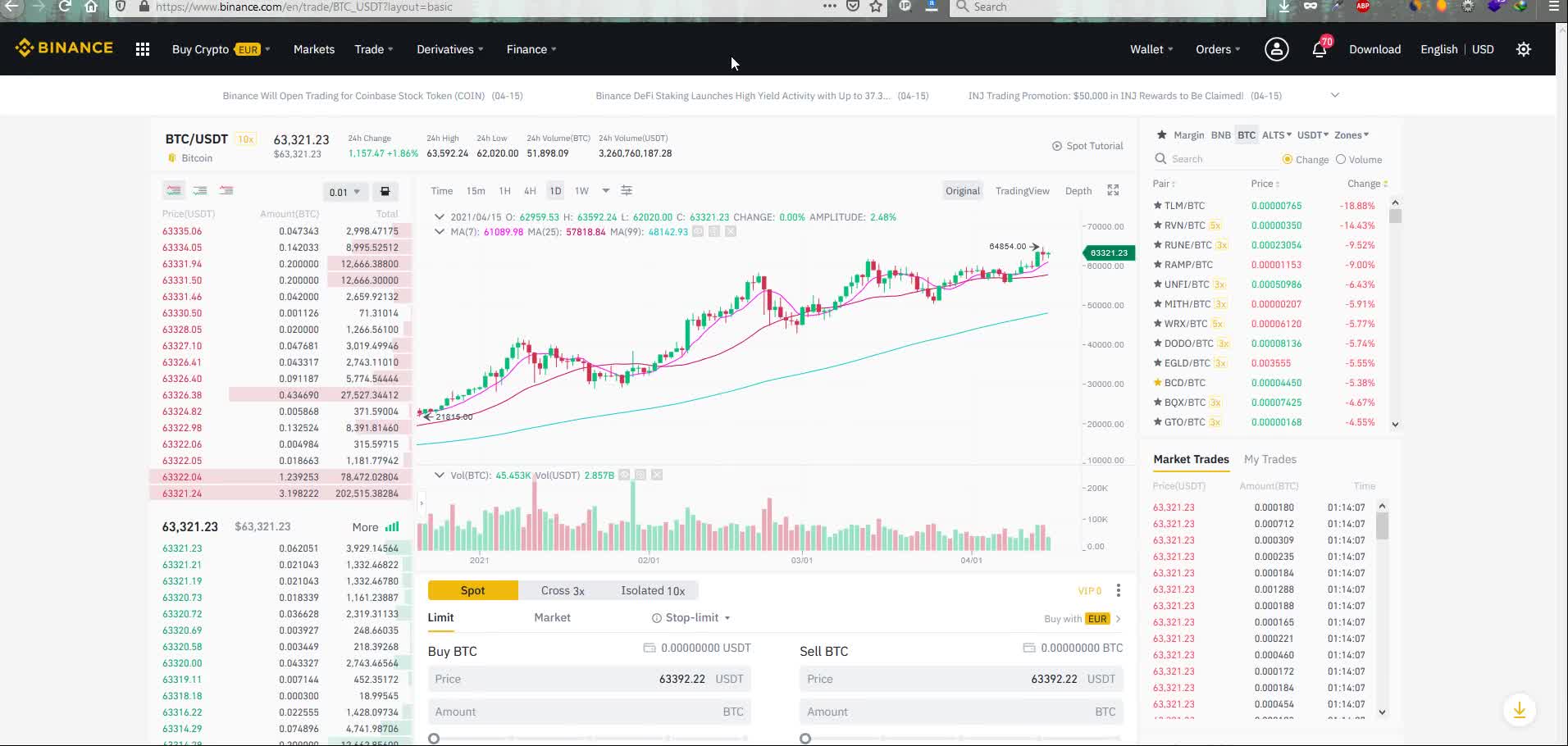Open the Spot Tutorial link
Image resolution: width=1568 pixels, height=746 pixels.
[1087, 146]
